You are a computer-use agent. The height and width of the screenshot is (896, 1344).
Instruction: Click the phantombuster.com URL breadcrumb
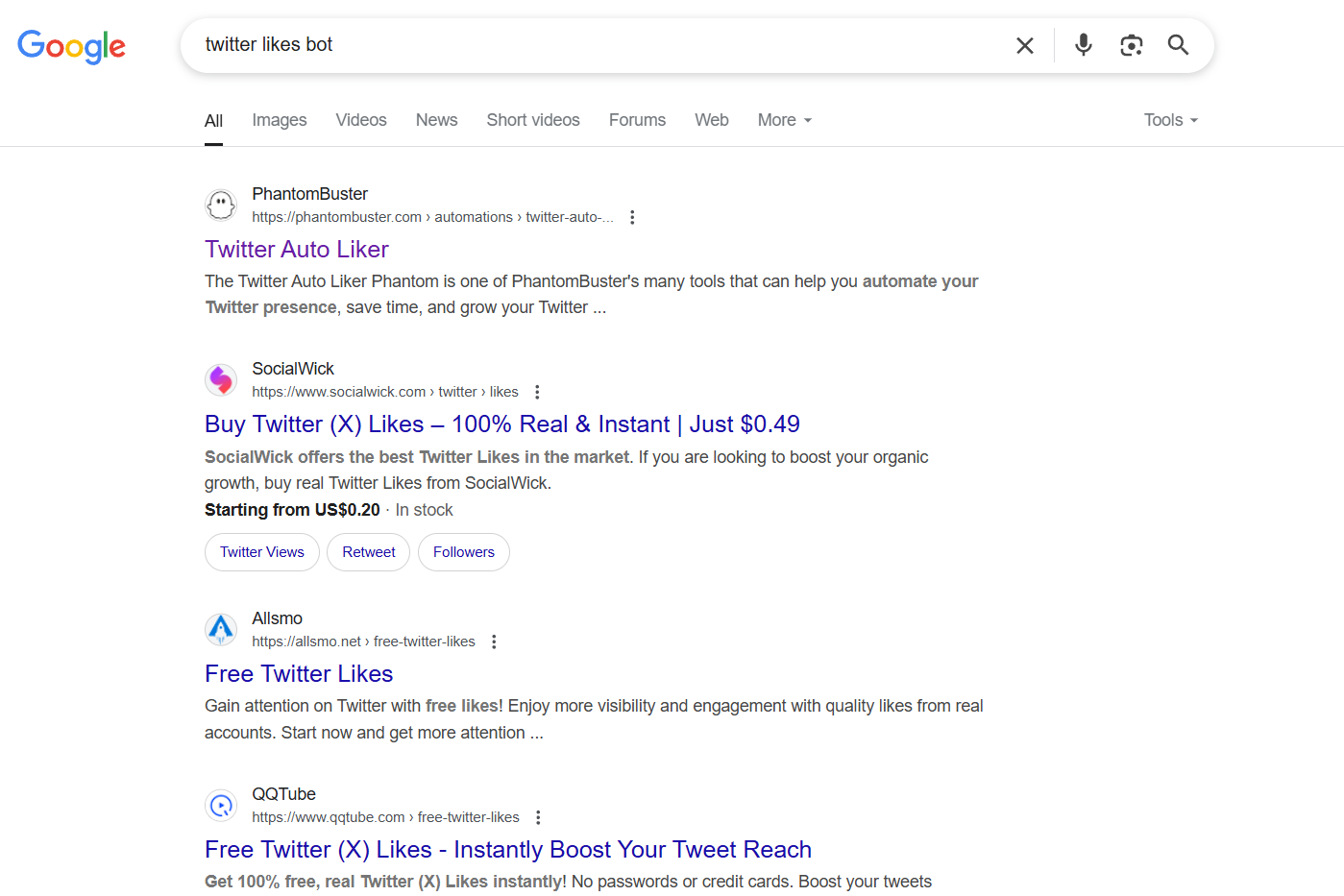432,217
